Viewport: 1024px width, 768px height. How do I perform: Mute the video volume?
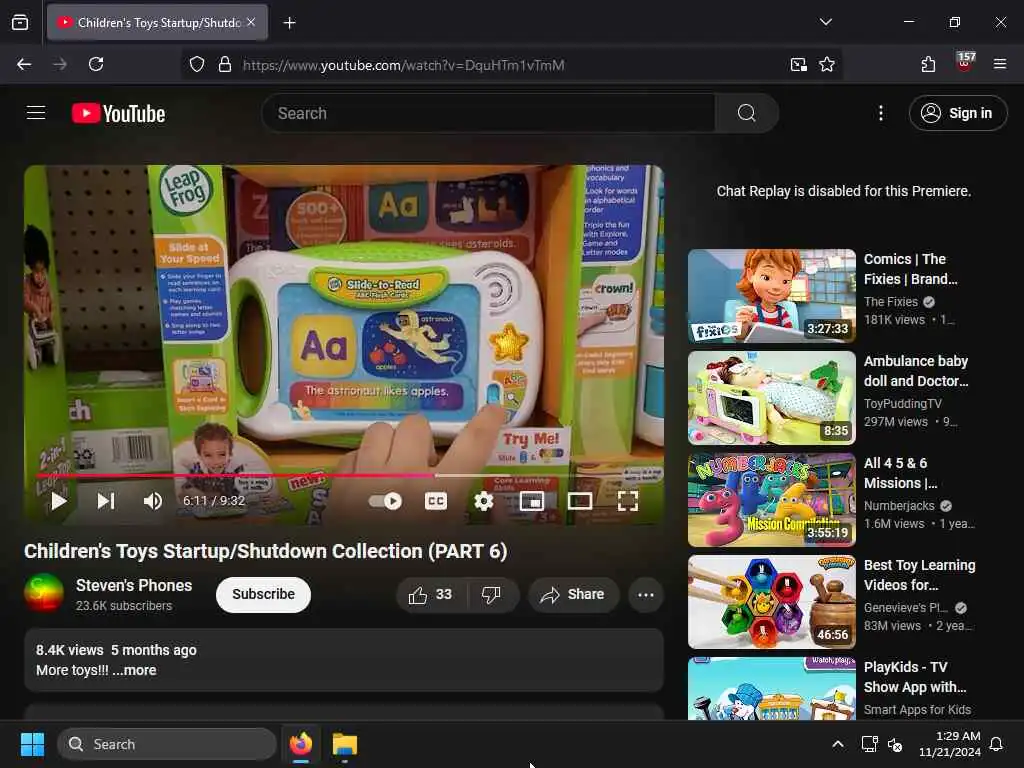coord(153,501)
